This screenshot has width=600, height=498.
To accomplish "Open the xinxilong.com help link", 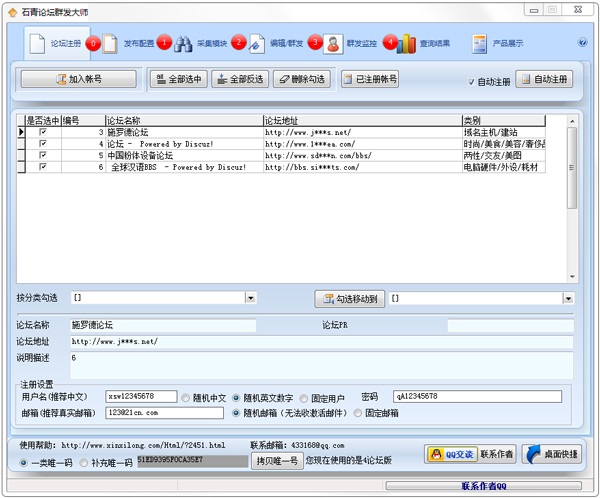I will point(143,445).
